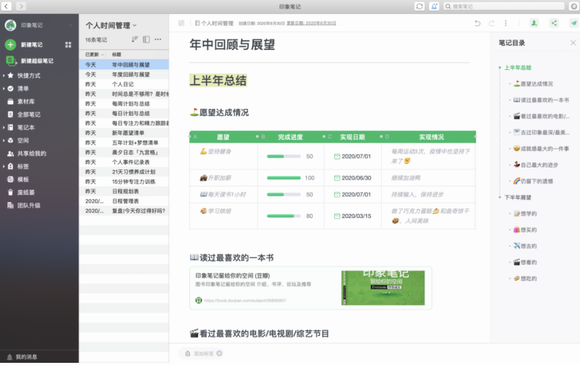This screenshot has width=580, height=365.
Task: Open the note's three-dot more options
Action: click(505, 23)
